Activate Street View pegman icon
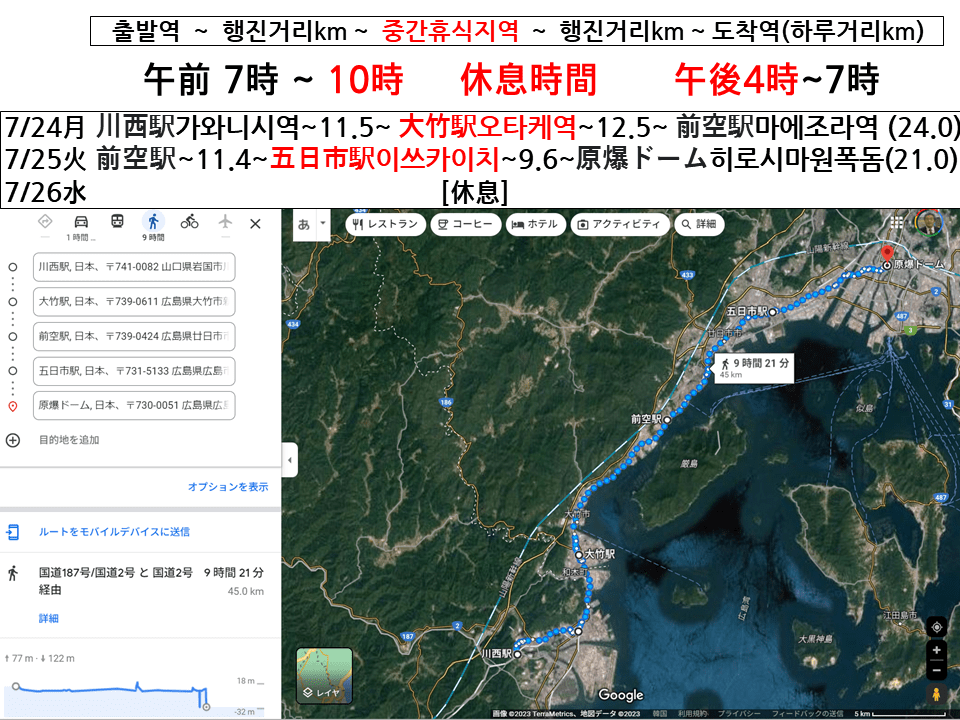 tap(936, 693)
